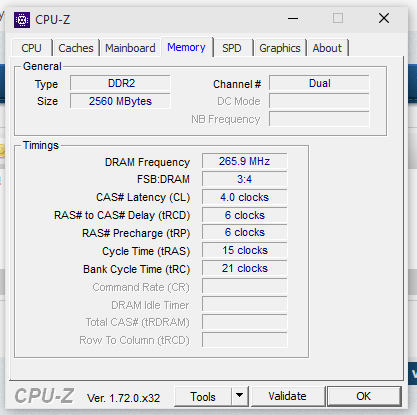Viewport: 417px width, 415px height.
Task: Open the Graphics tab
Action: click(x=280, y=48)
